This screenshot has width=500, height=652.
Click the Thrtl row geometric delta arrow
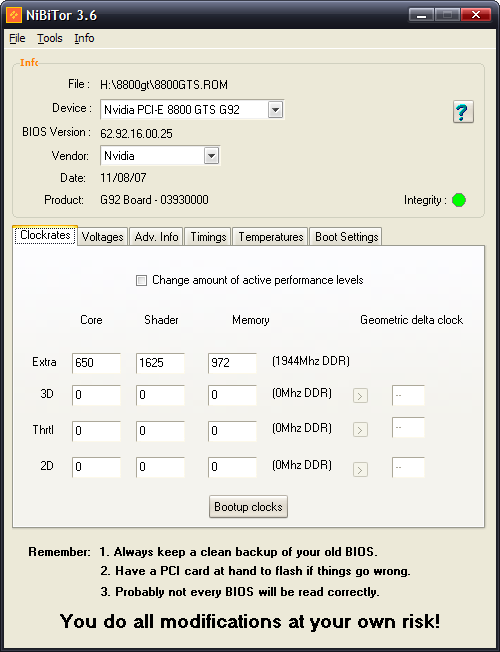click(360, 430)
